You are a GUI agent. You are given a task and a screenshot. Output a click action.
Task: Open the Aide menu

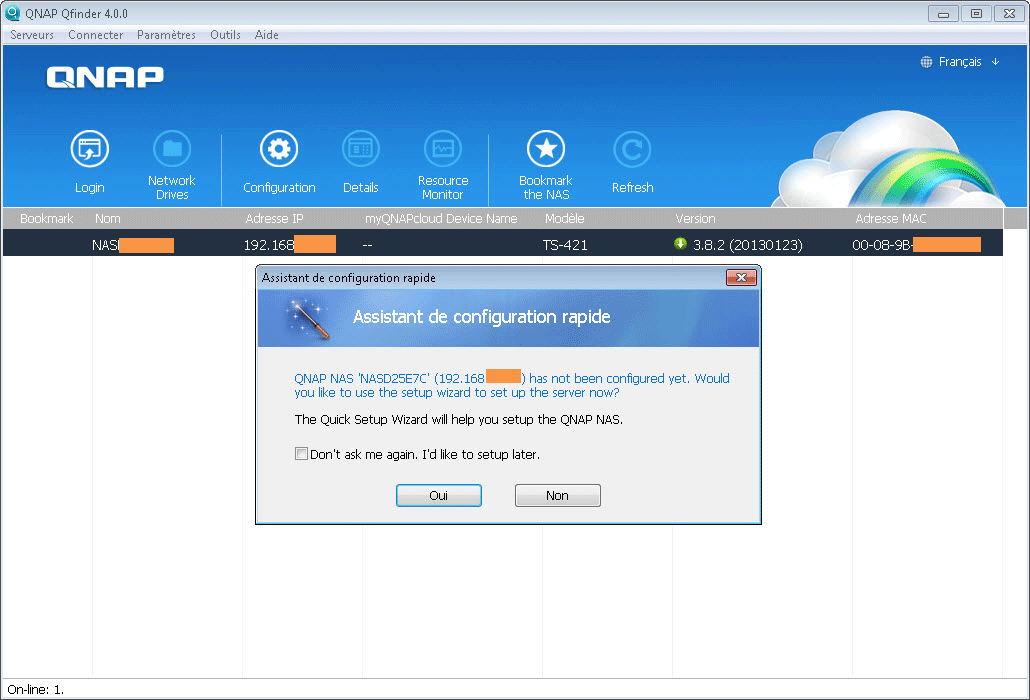click(267, 35)
